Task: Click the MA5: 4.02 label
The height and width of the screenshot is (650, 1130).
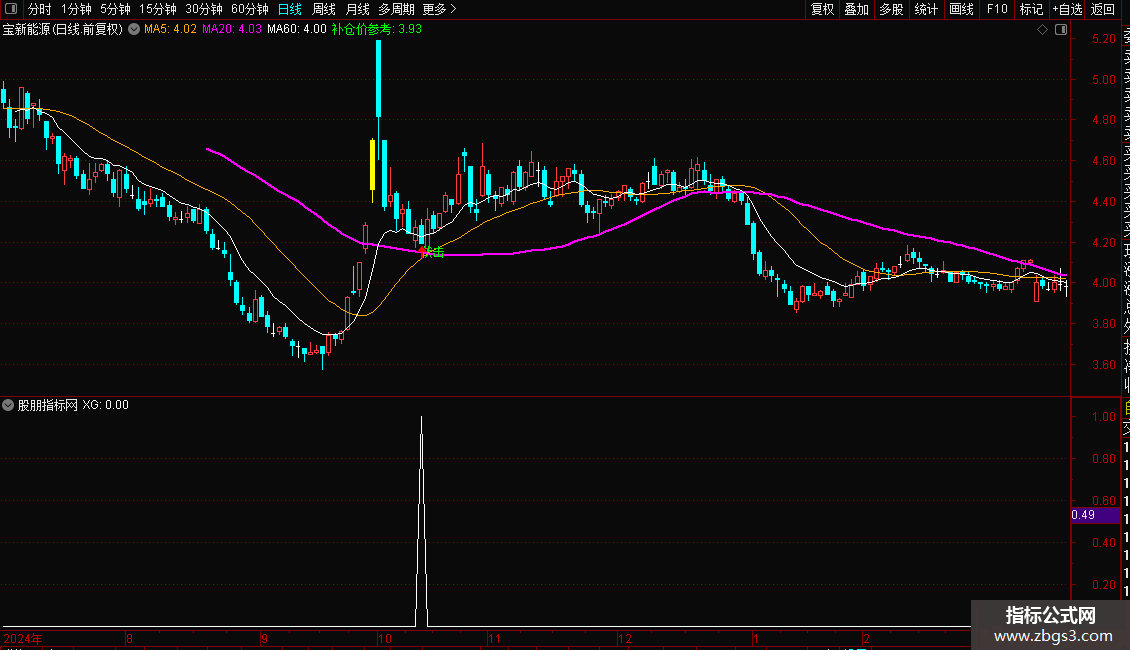Action: pyautogui.click(x=170, y=30)
